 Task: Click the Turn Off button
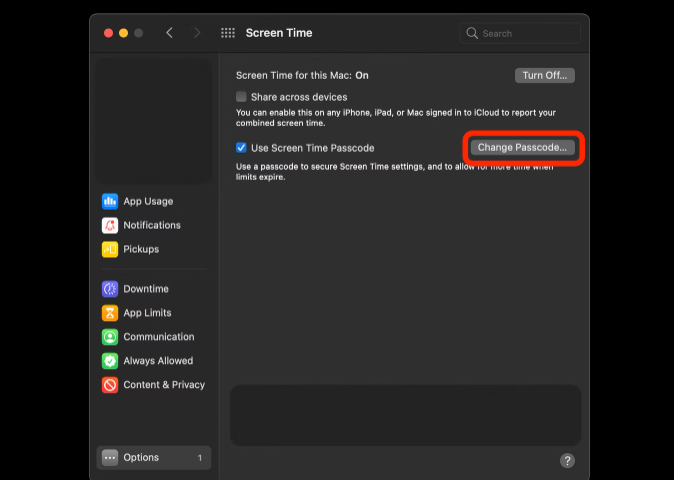tap(545, 76)
